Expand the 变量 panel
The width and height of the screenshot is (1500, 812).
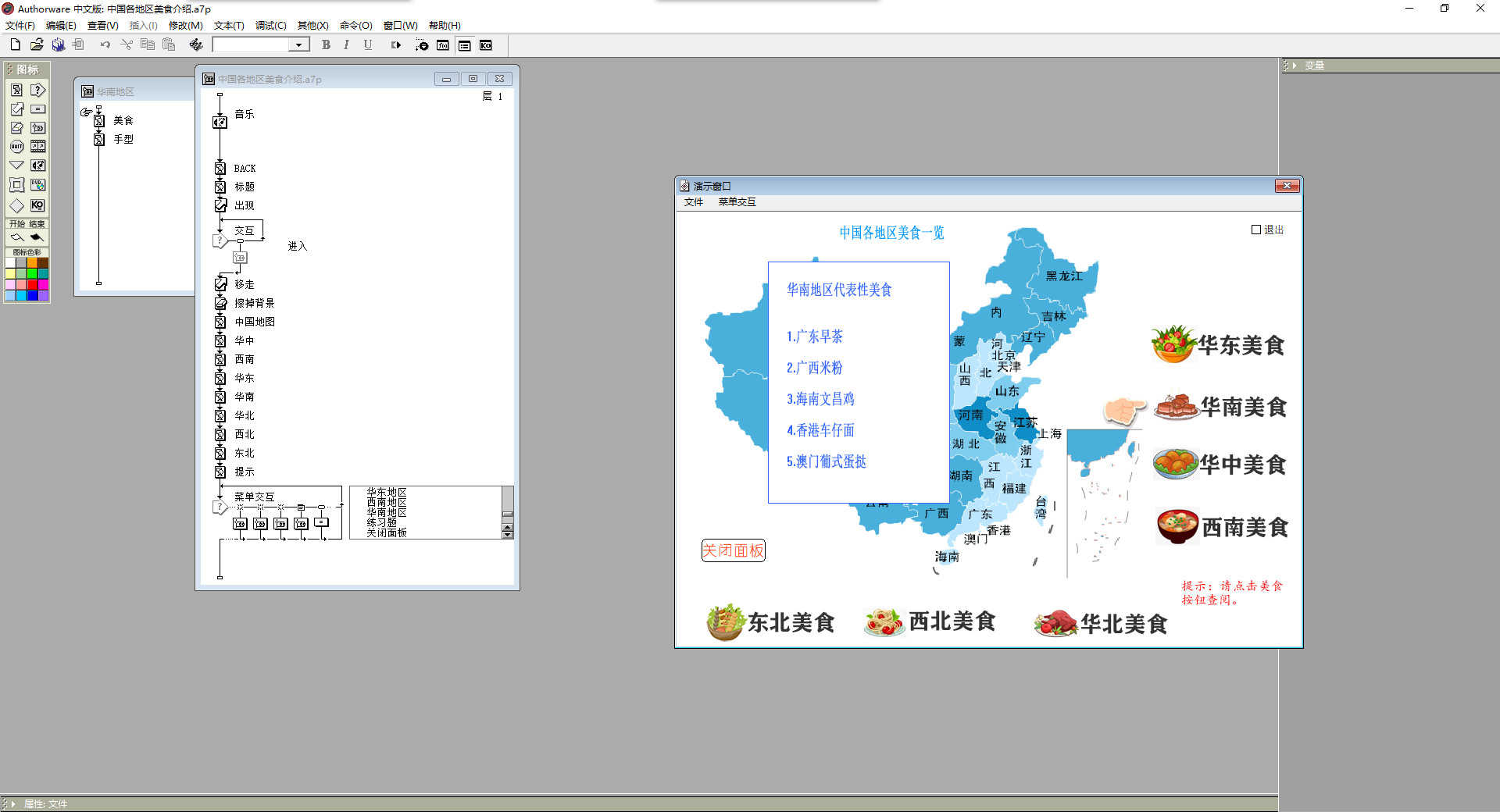coord(1295,66)
